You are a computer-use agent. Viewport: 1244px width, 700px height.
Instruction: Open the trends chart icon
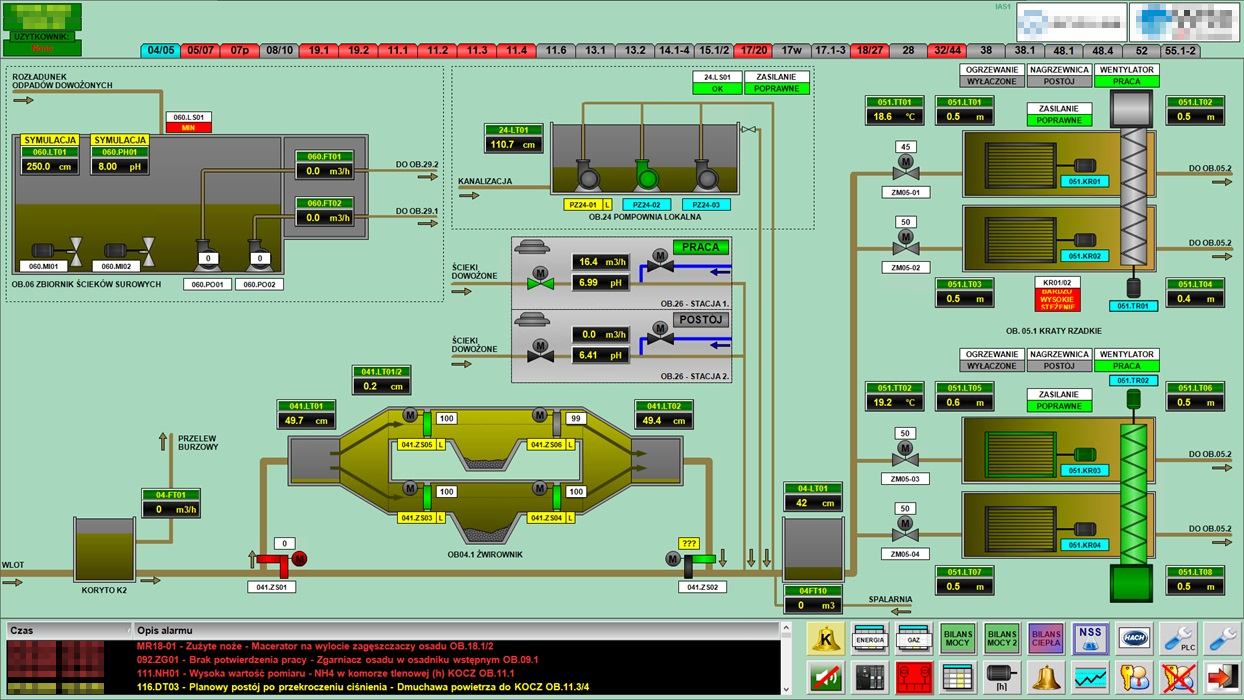[1090, 677]
